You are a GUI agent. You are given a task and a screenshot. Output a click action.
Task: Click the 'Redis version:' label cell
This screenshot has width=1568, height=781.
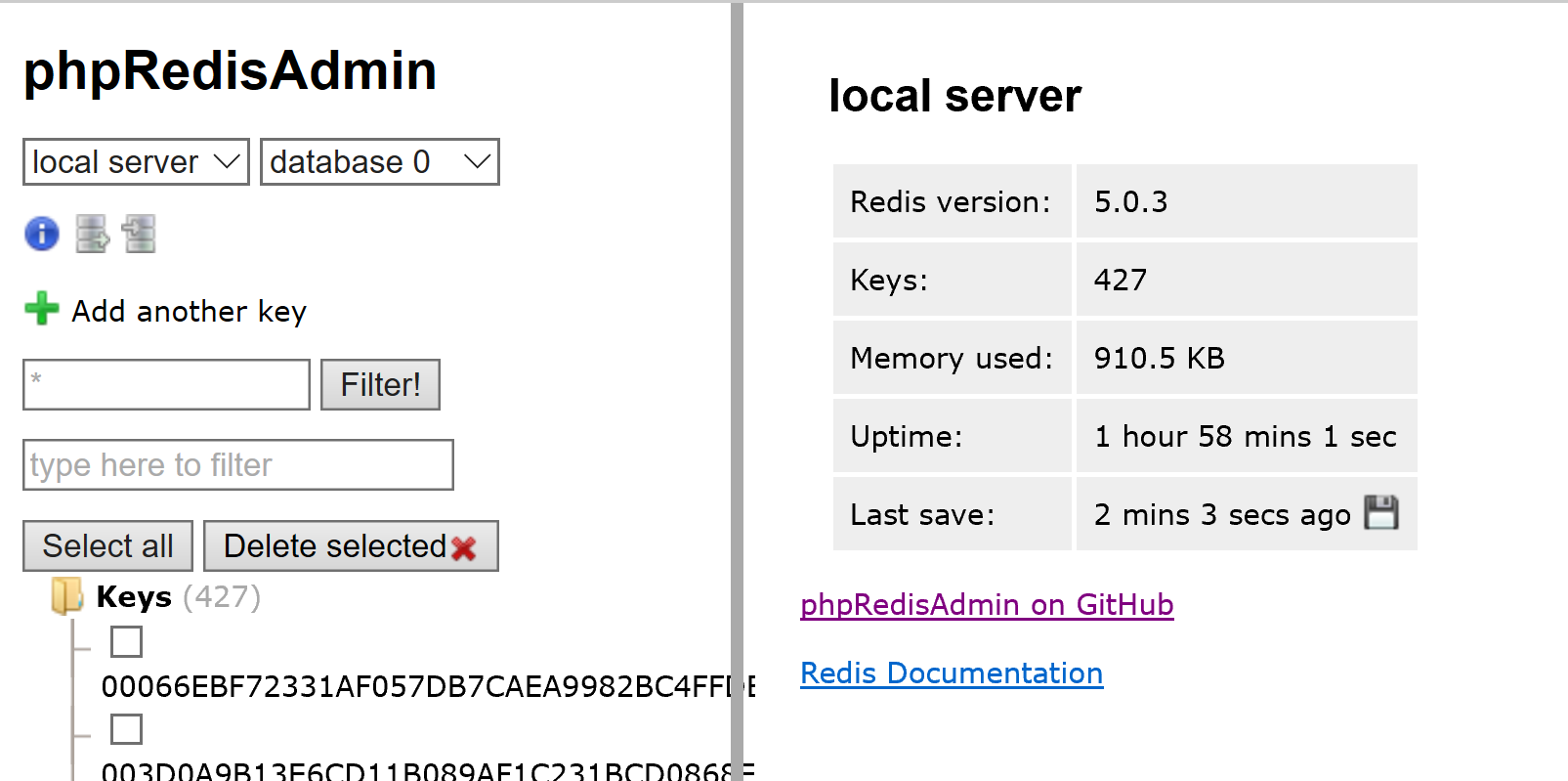(953, 201)
